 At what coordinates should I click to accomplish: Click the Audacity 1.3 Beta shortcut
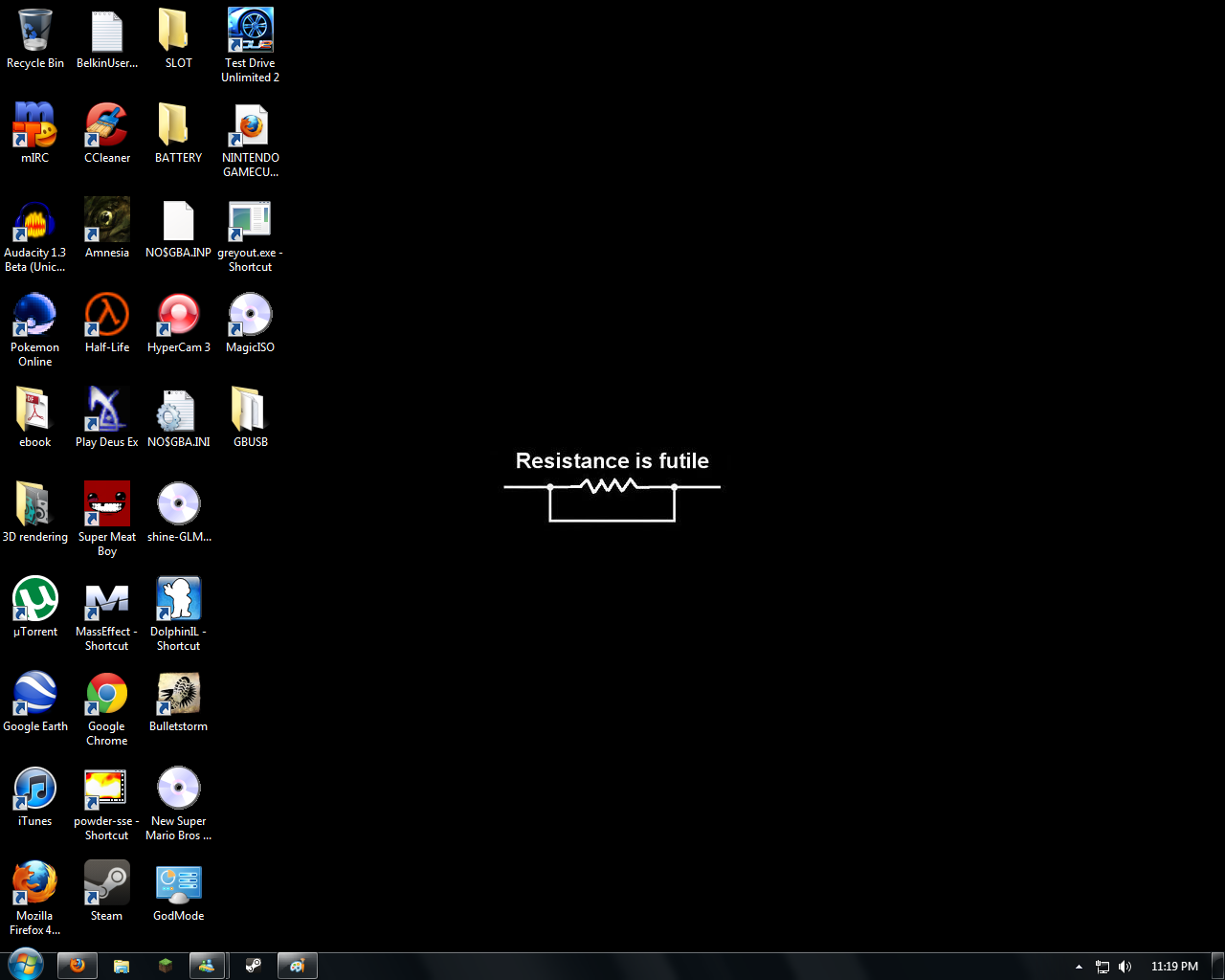click(35, 220)
